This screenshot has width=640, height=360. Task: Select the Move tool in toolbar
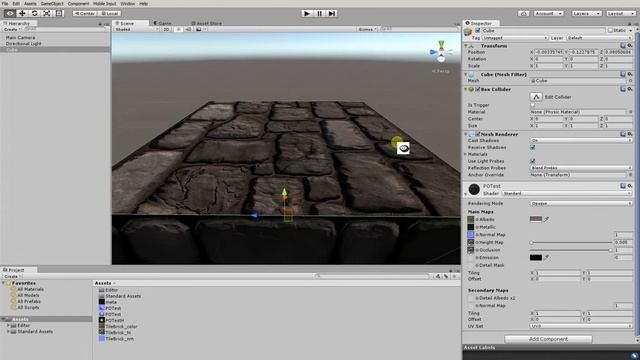[x=22, y=13]
